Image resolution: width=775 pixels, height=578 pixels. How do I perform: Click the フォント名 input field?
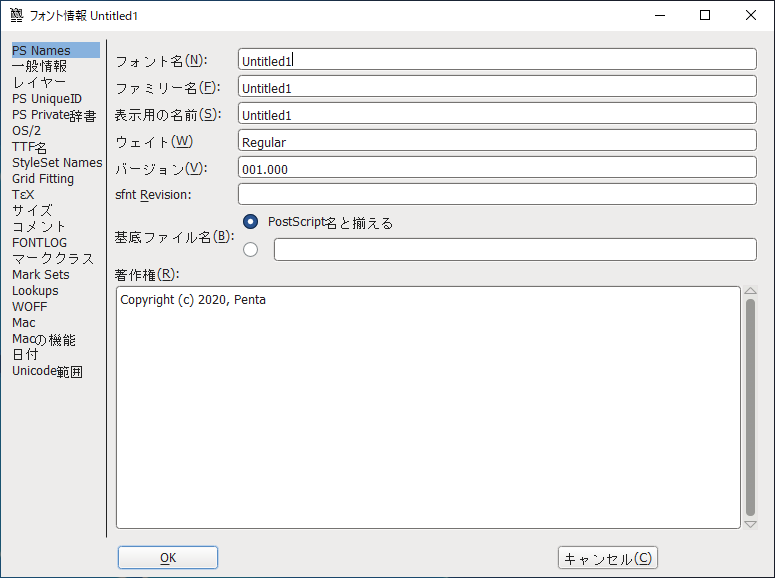(x=497, y=59)
